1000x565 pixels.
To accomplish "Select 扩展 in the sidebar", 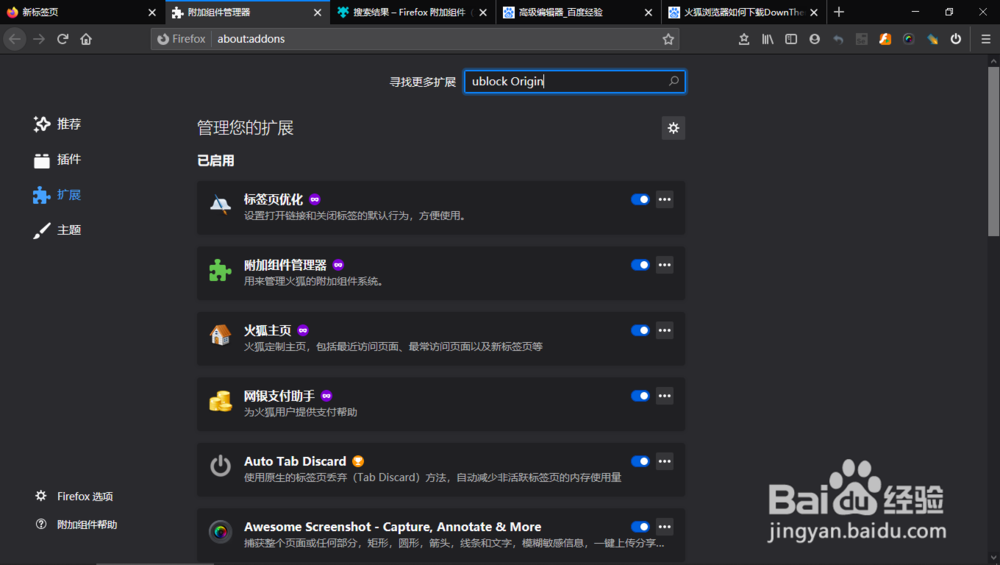I will [x=57, y=195].
